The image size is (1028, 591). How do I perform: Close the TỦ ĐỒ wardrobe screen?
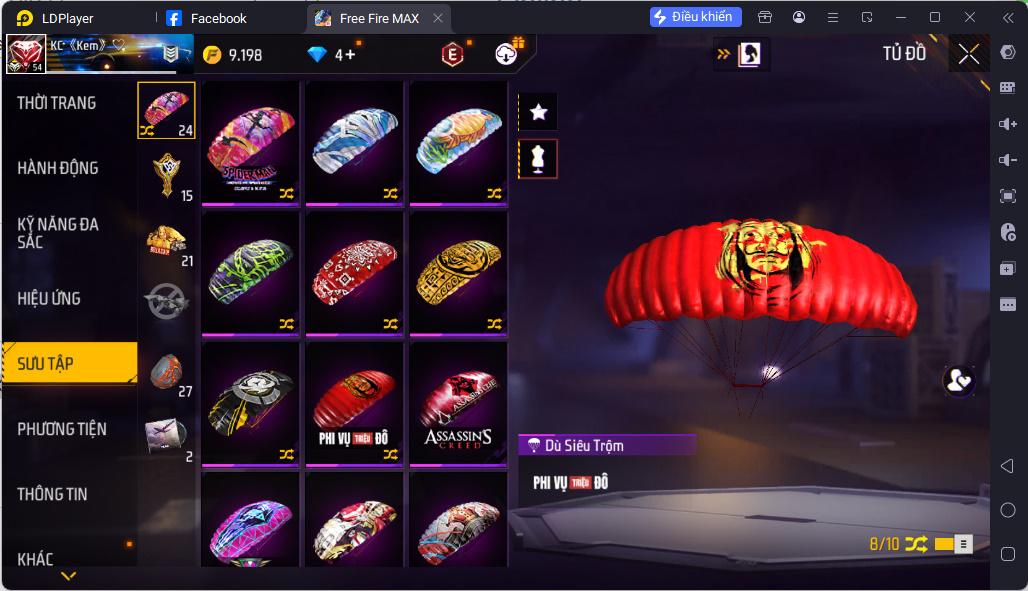click(969, 54)
